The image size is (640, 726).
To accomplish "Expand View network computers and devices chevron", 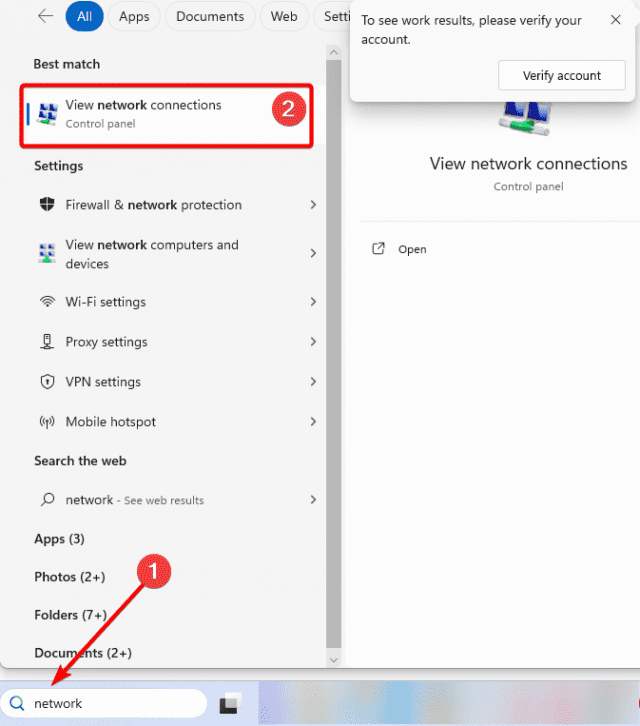I will 313,253.
